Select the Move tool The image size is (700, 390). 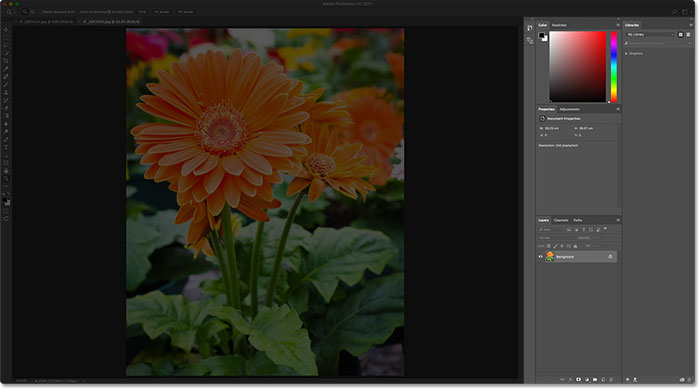pos(6,29)
